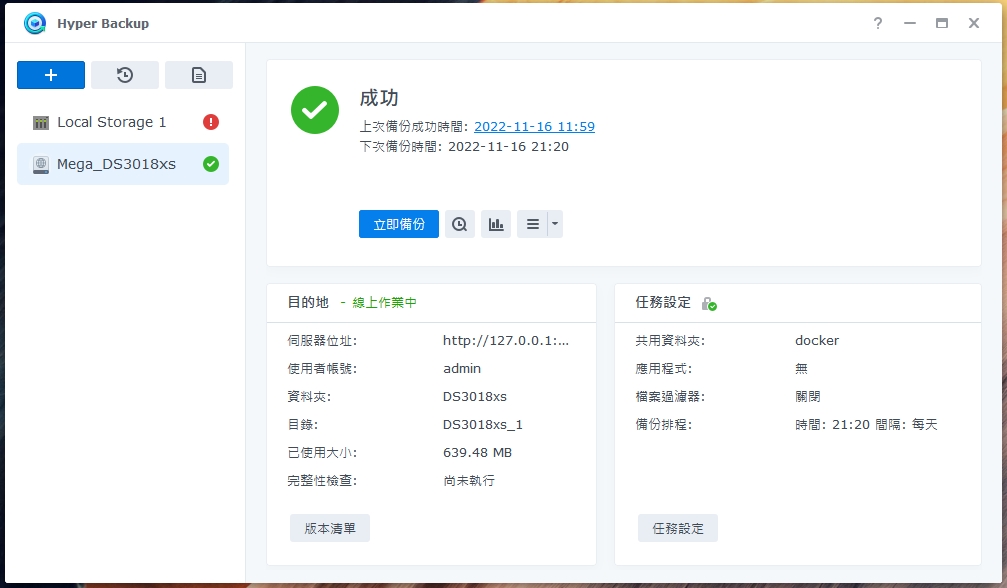Maximize the Hyper Backup window

942,23
